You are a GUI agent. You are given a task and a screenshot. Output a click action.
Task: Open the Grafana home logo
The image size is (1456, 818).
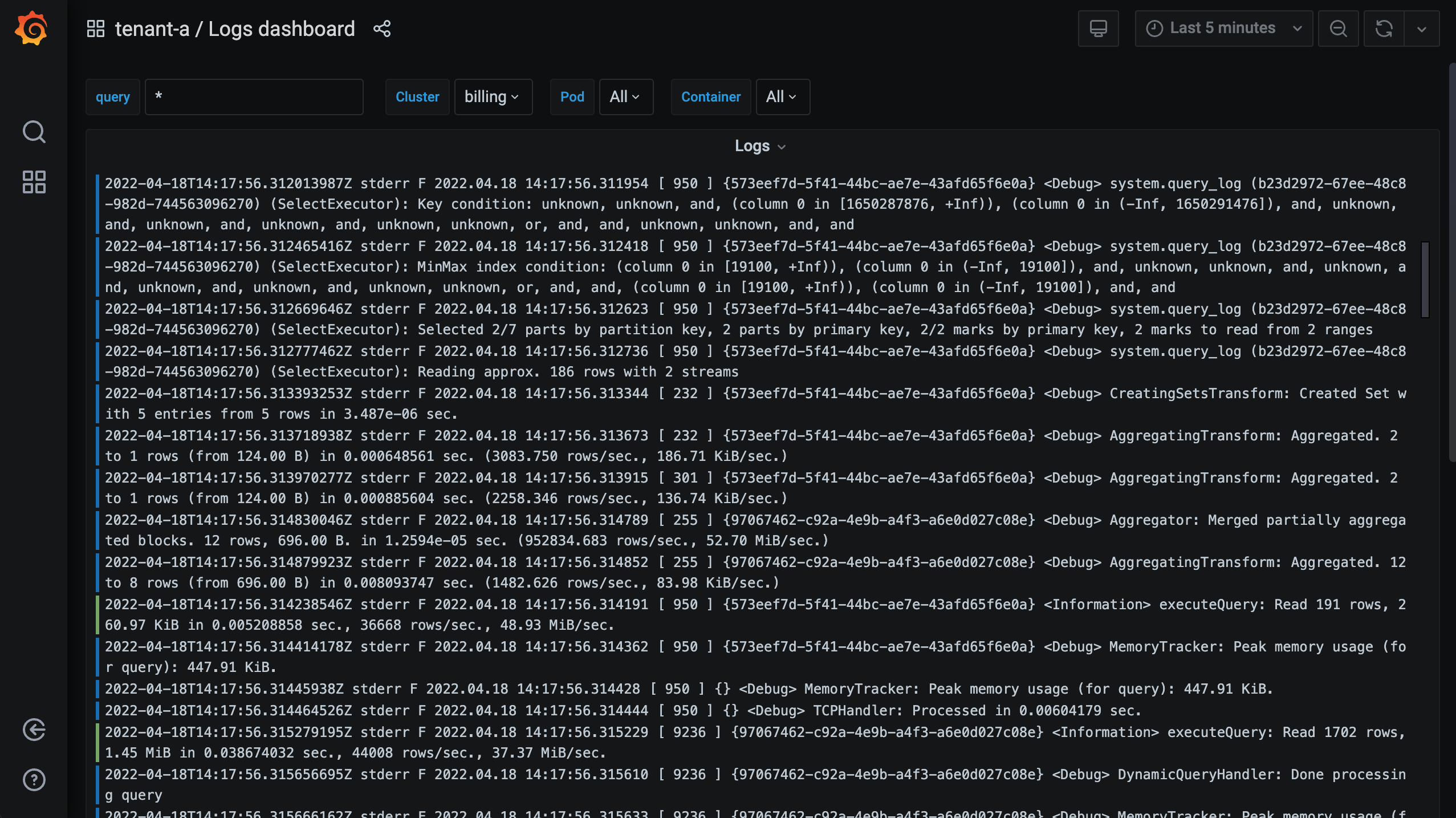[31, 28]
